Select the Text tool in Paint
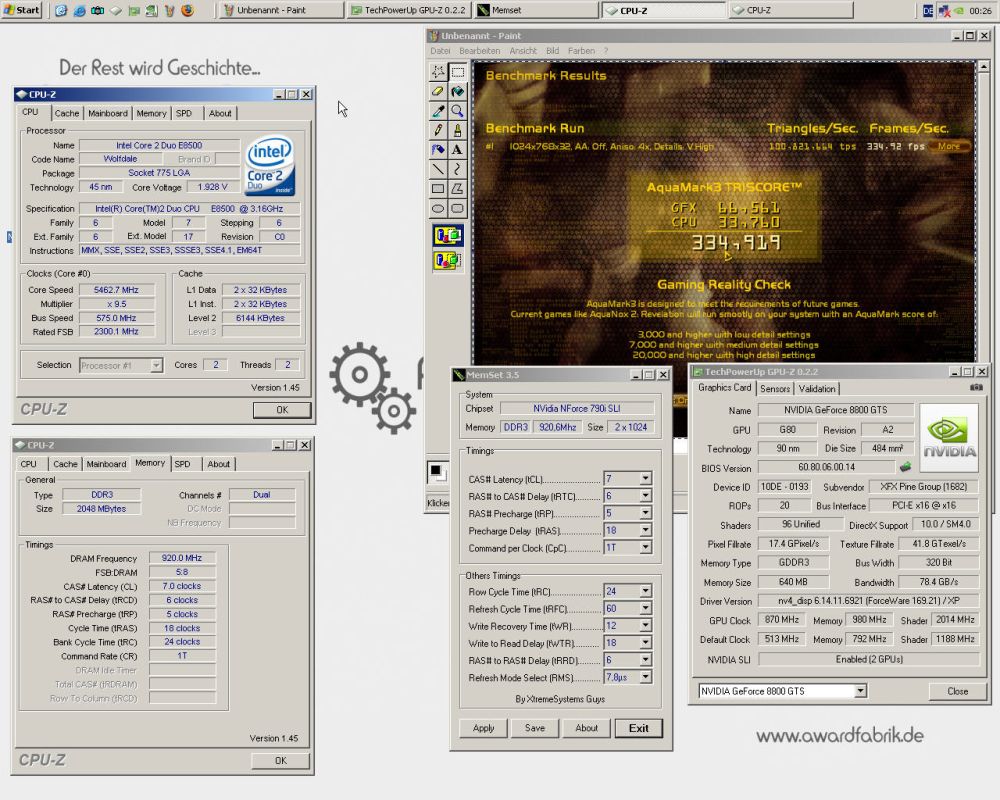This screenshot has width=1000, height=800. pos(457,150)
